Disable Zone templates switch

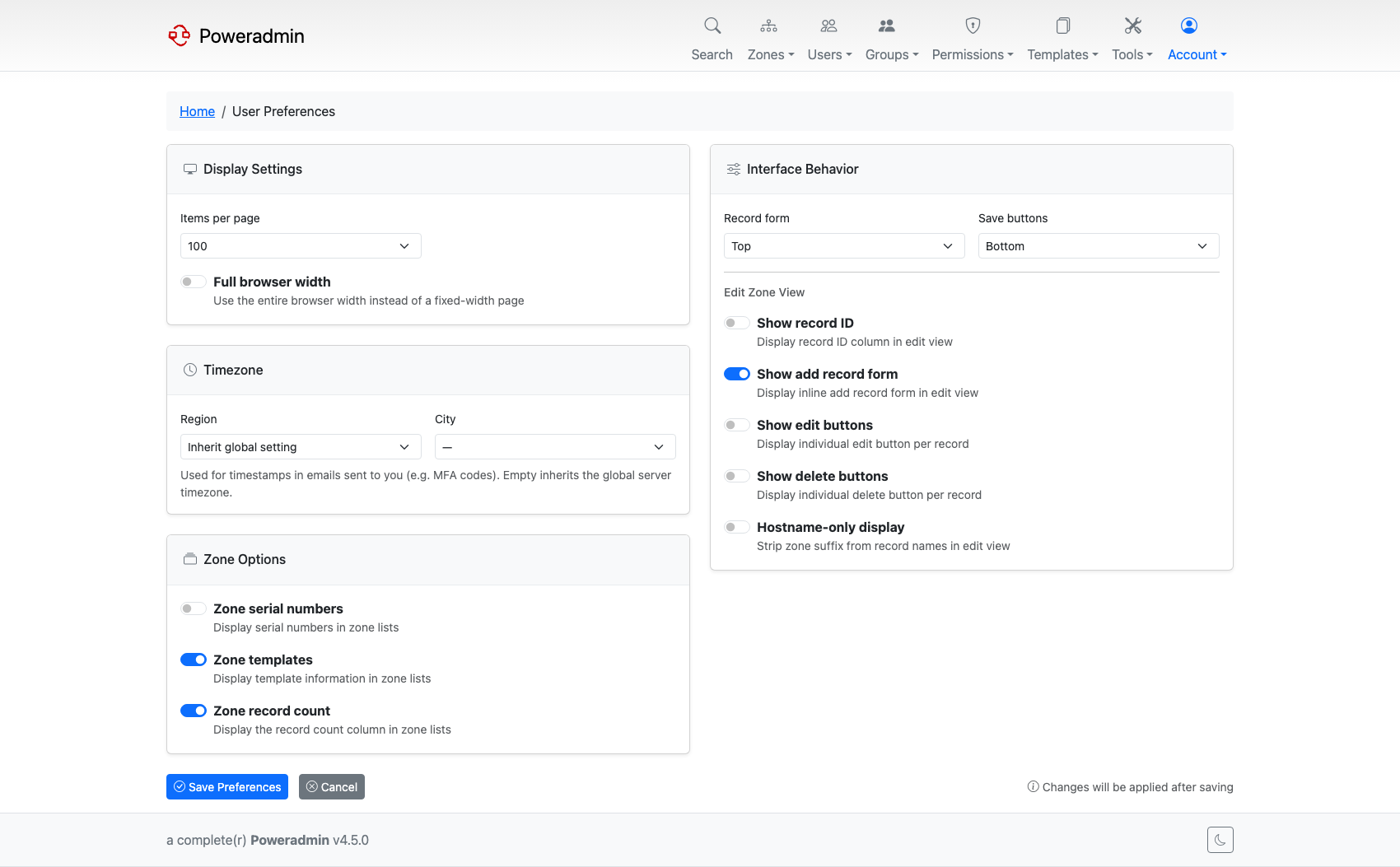[194, 660]
